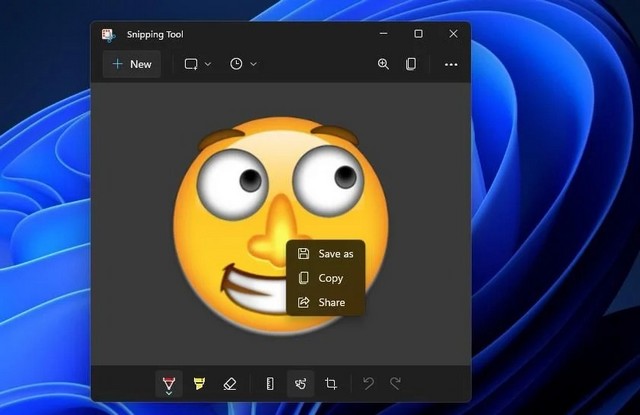Click the copy icon in top toolbar
The width and height of the screenshot is (640, 415).
coord(411,64)
